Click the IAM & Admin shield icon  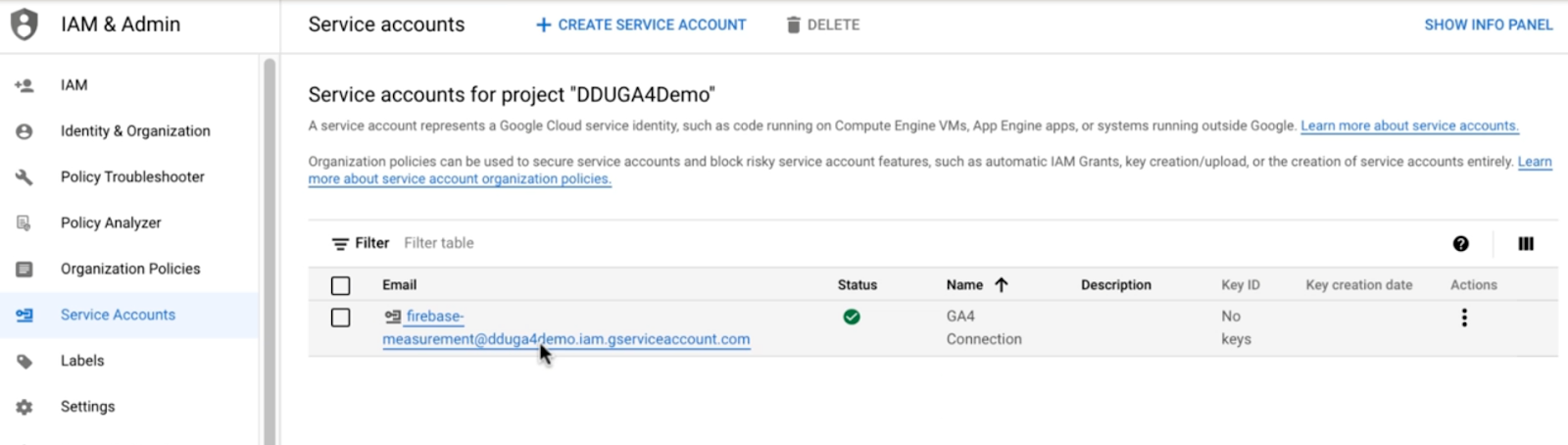pos(24,25)
